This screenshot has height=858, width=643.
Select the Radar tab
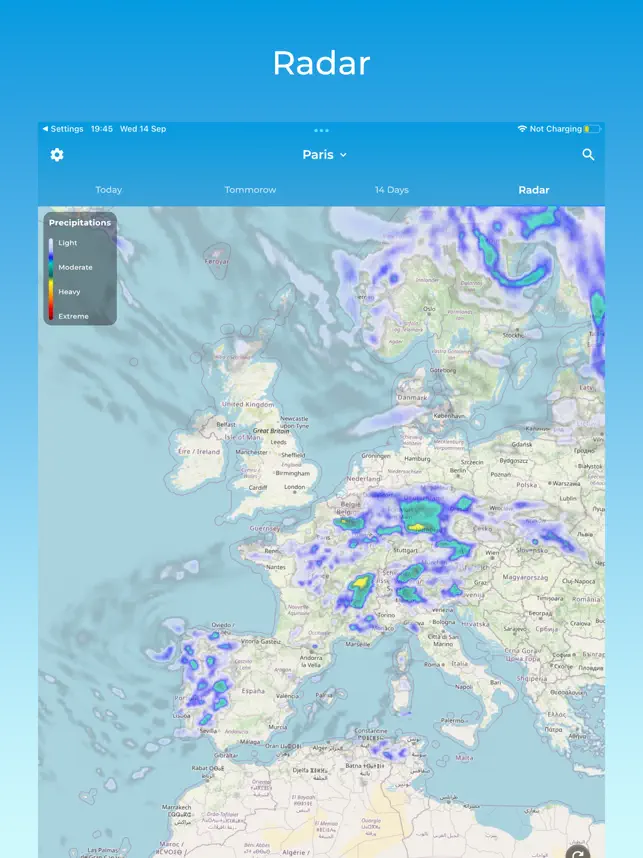click(534, 190)
